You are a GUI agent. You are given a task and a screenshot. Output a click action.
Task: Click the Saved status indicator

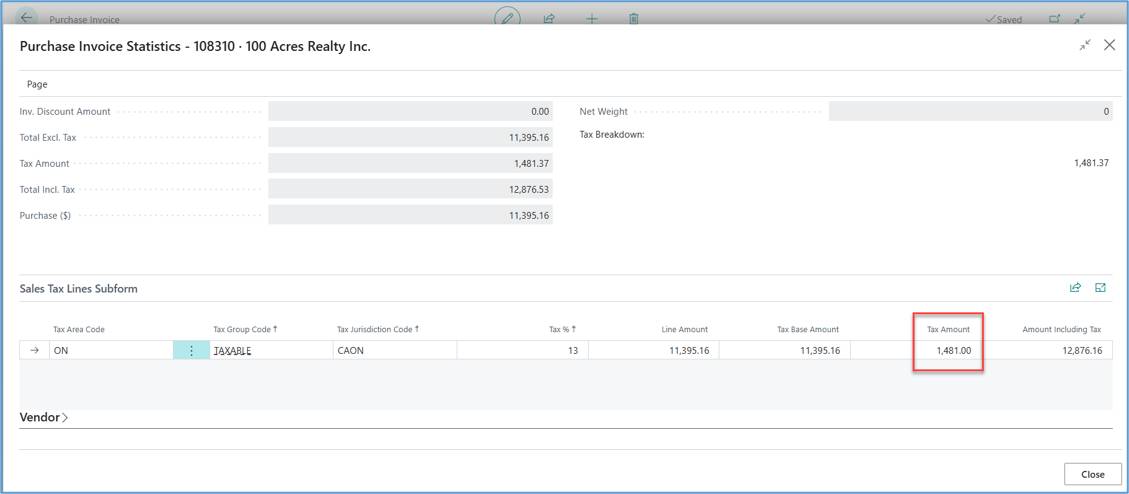(1004, 19)
